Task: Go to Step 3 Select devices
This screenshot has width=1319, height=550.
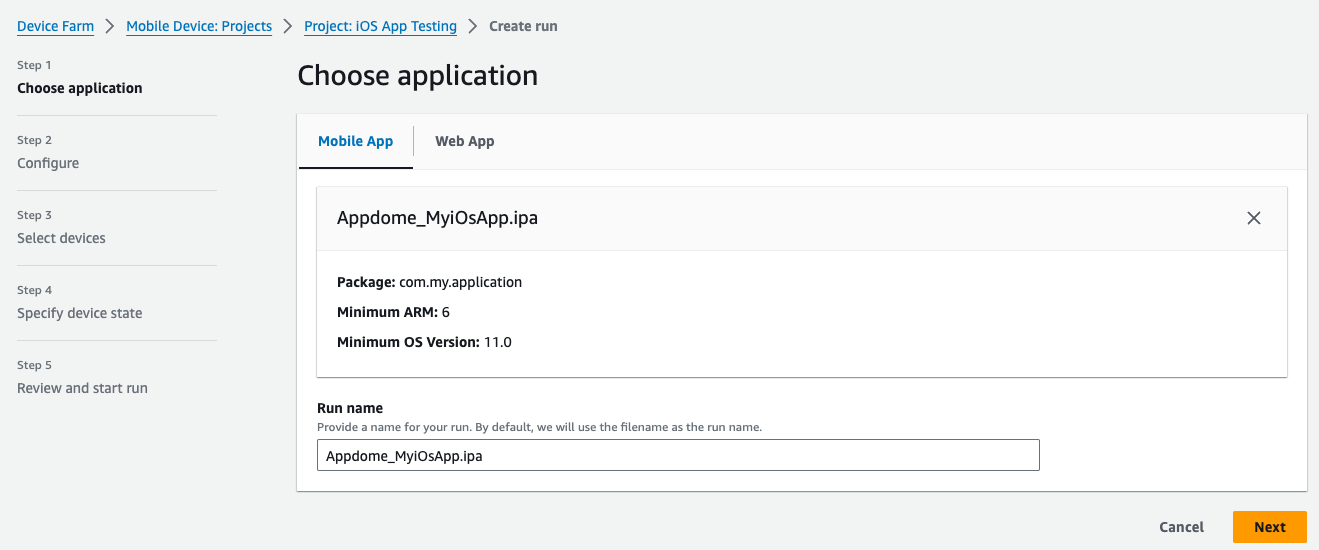Action: click(61, 238)
